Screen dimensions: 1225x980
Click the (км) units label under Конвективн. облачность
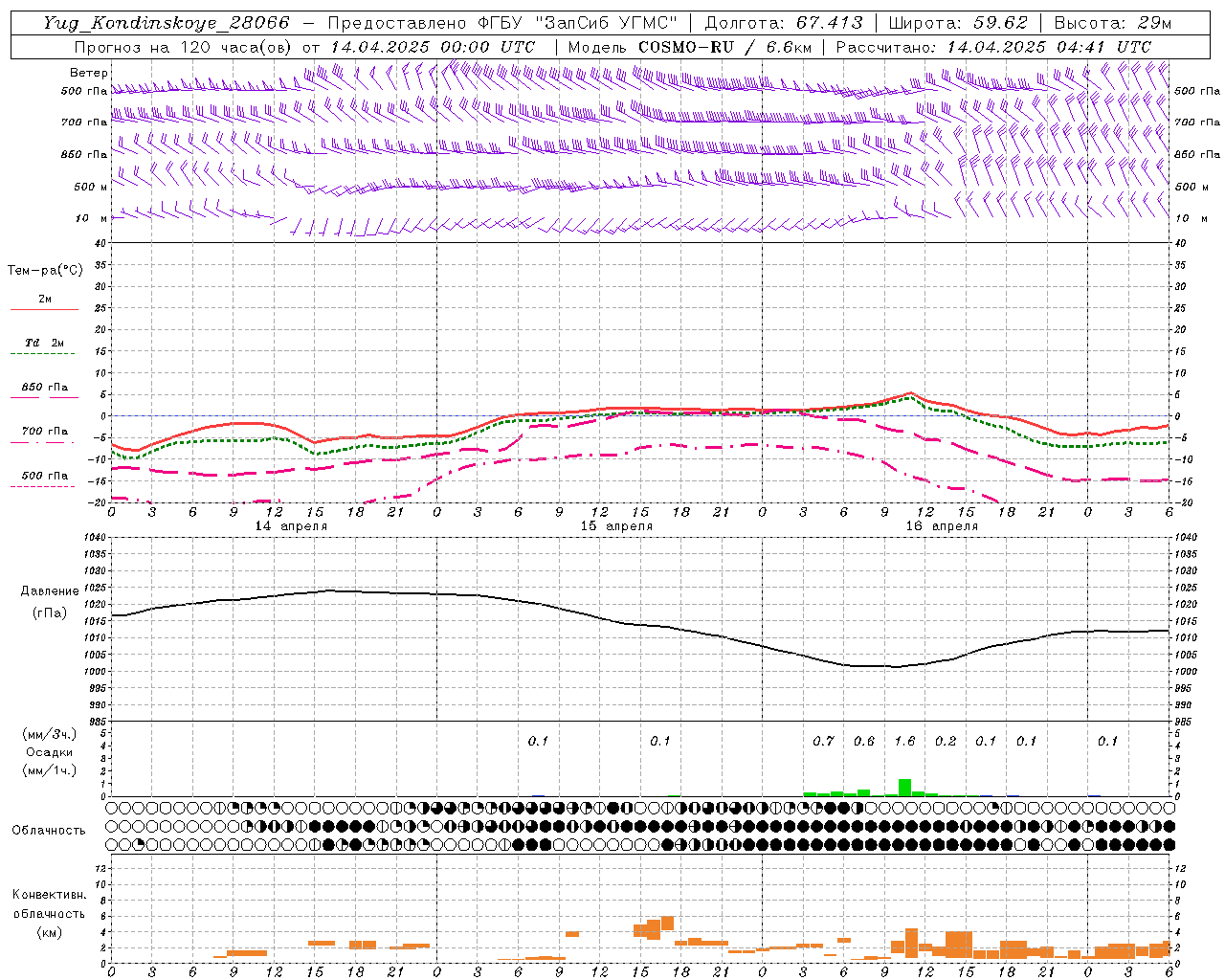[x=49, y=932]
